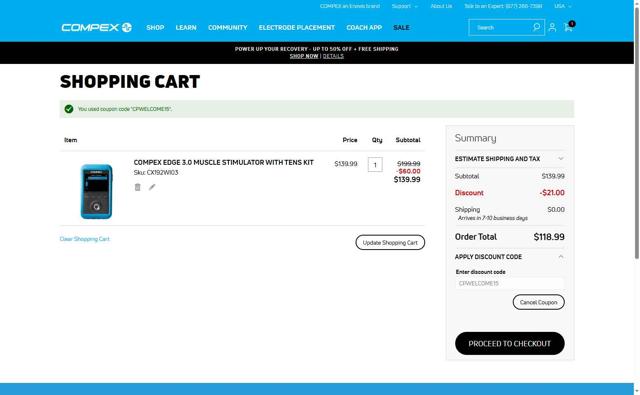Expand Estimate Shipping and Tax section
This screenshot has height=395, width=640.
coord(509,159)
